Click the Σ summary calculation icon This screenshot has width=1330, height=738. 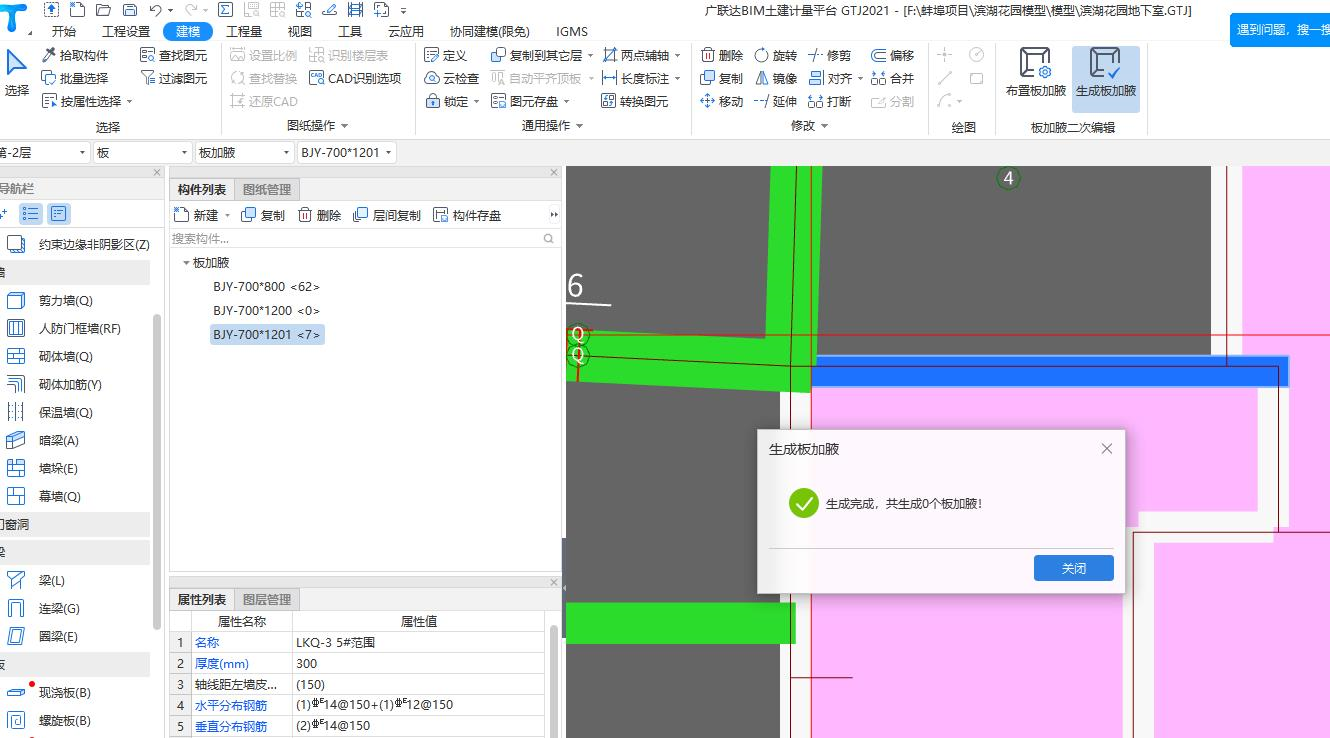click(x=226, y=10)
